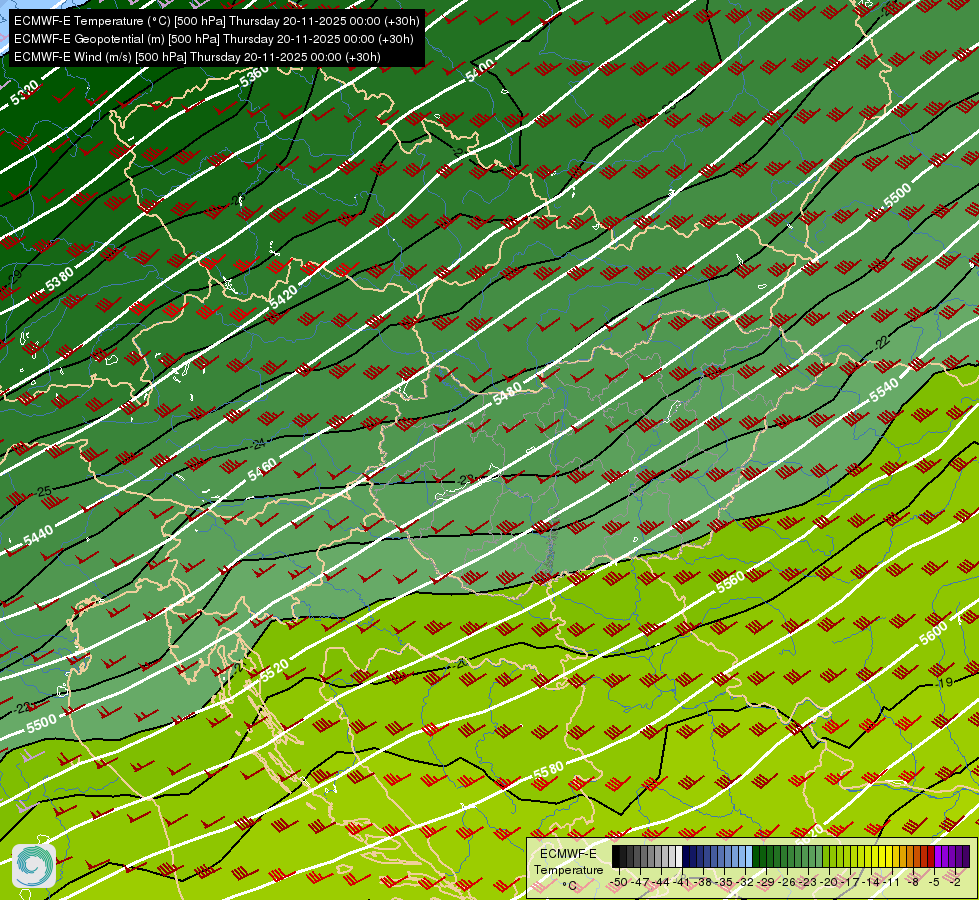
Task: Click the -38 value on the legend
Action: pos(703,882)
